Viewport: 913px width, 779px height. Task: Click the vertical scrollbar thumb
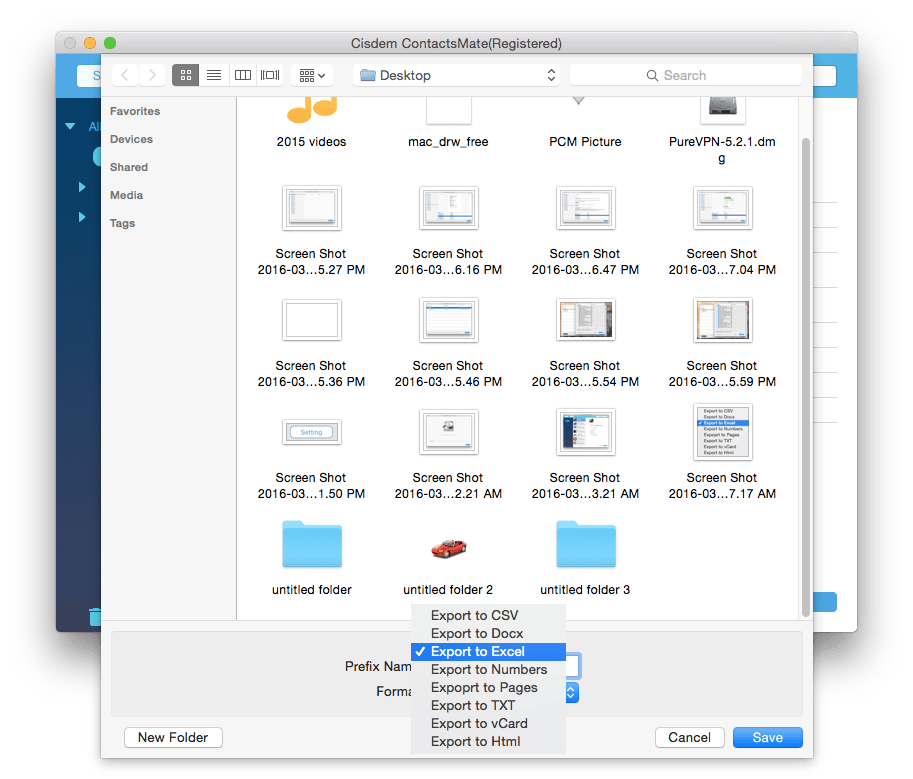coord(806,370)
